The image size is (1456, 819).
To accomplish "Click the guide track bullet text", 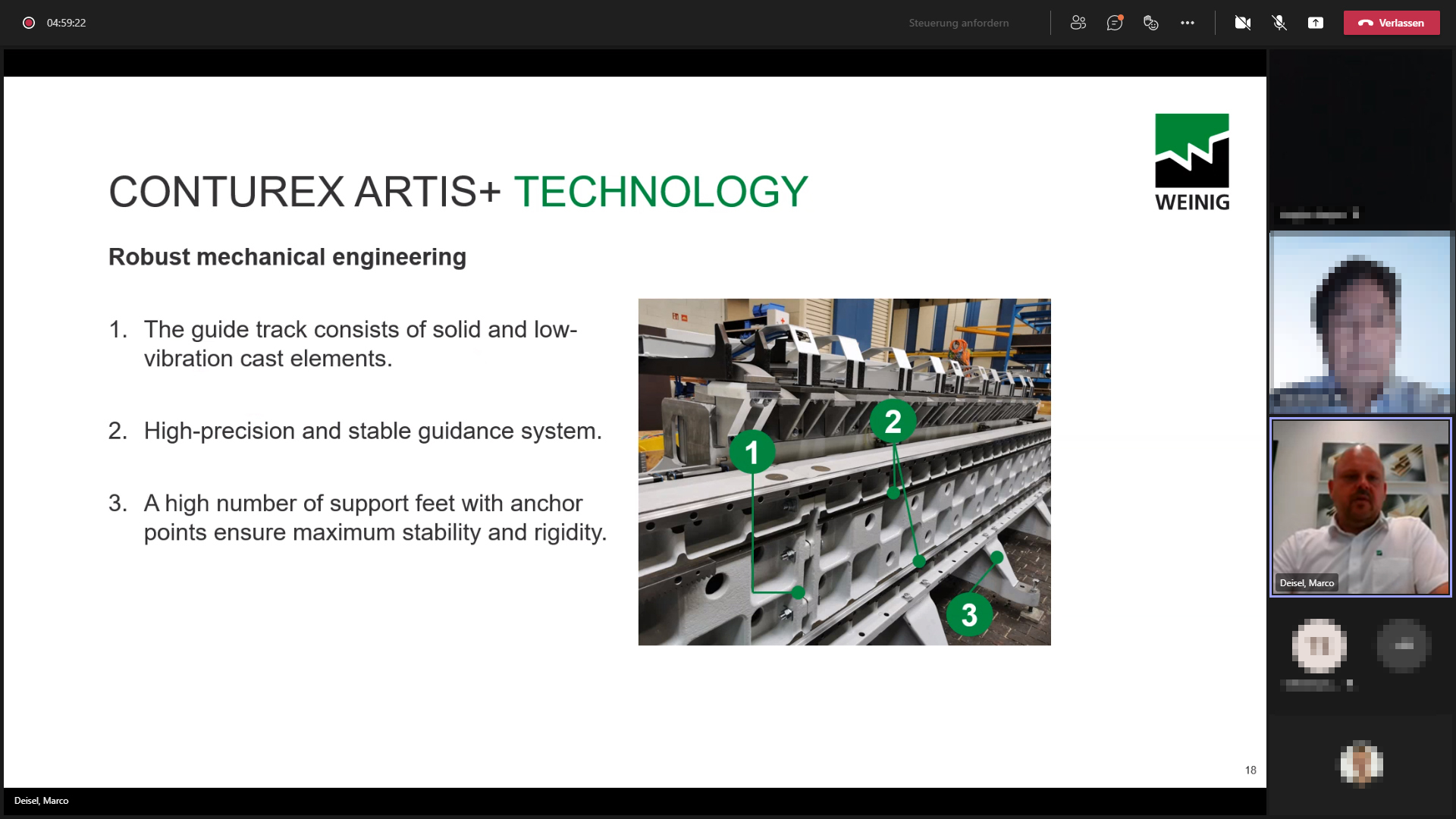I will (x=360, y=344).
